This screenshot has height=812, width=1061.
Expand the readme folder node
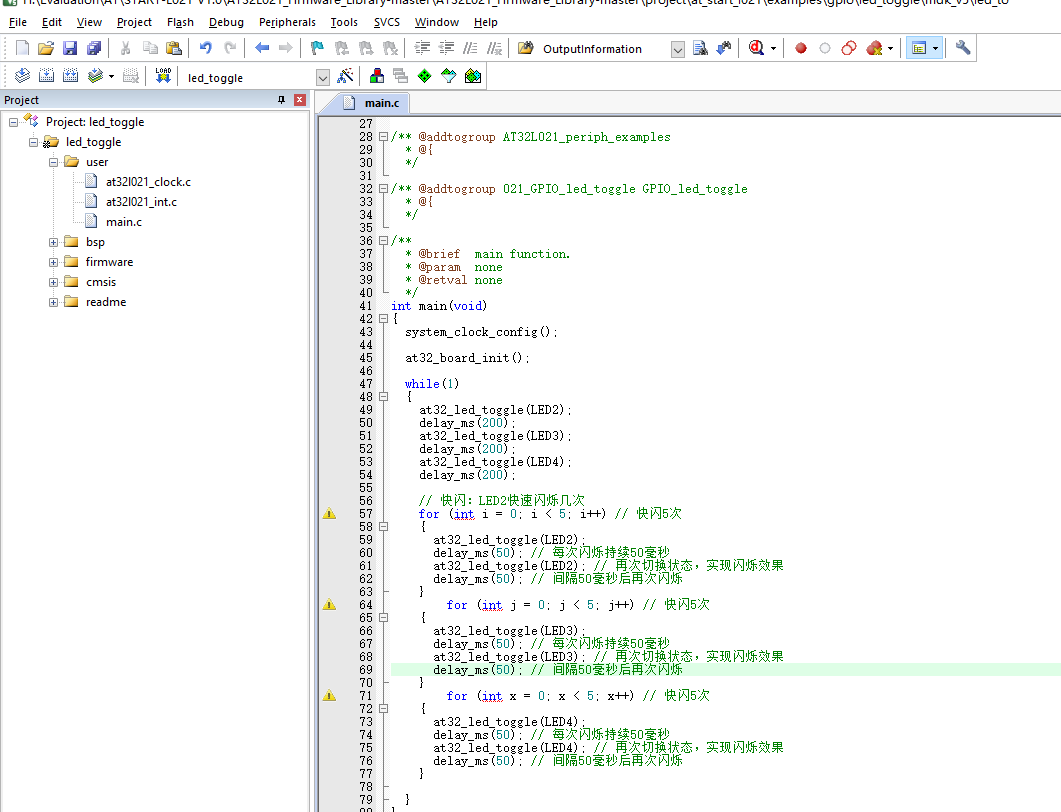53,302
